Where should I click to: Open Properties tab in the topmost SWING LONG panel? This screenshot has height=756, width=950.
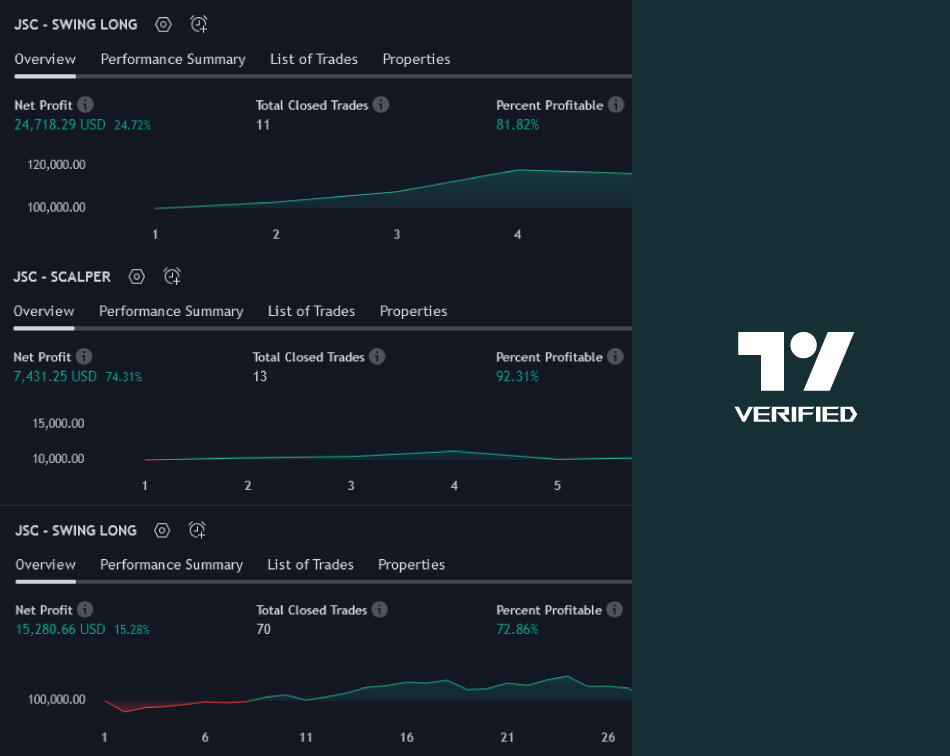click(x=416, y=59)
